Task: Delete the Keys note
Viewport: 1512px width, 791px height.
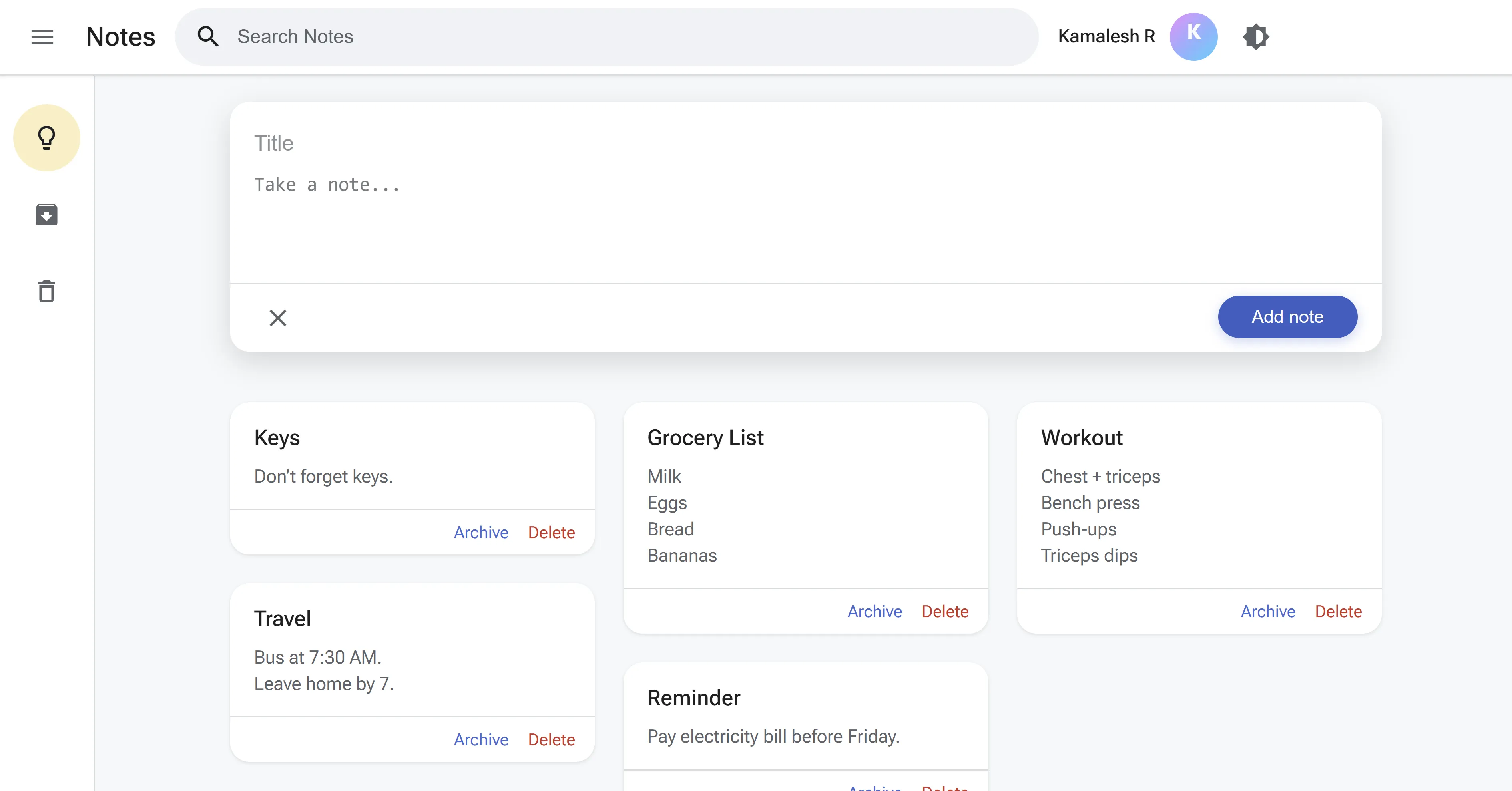Action: coord(551,532)
